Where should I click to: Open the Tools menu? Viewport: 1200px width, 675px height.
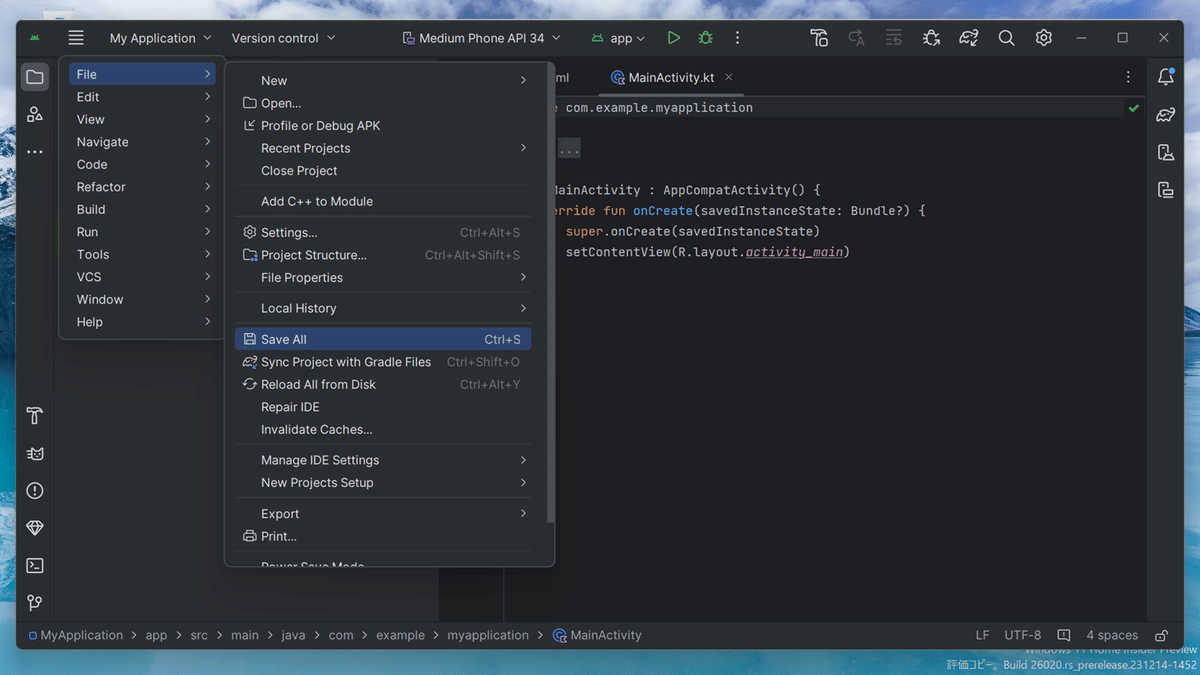tap(143, 254)
